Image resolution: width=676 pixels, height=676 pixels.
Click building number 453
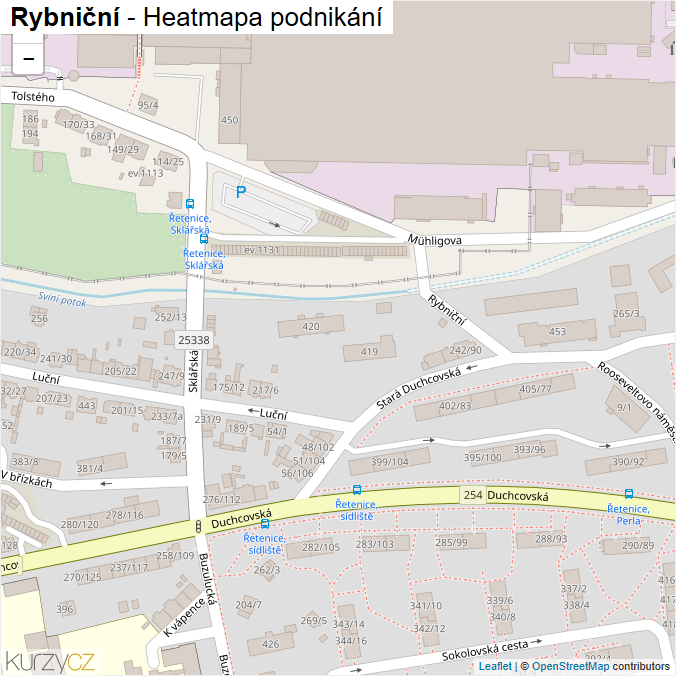557,332
